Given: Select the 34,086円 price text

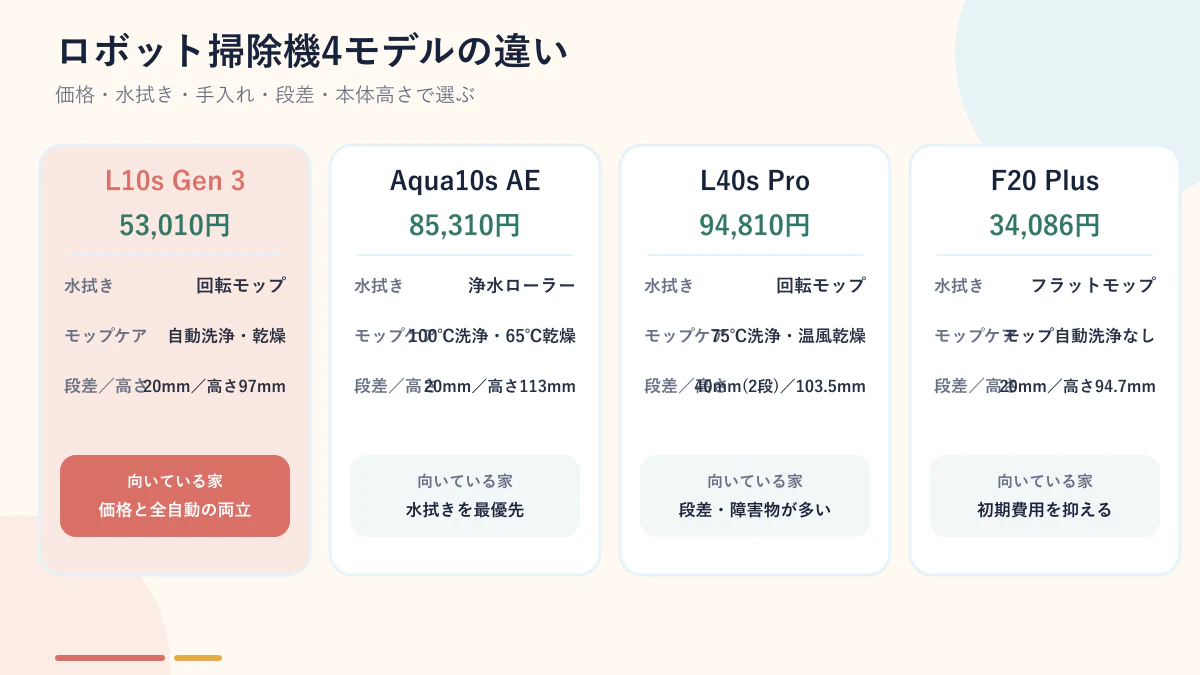Looking at the screenshot, I should point(1045,226).
